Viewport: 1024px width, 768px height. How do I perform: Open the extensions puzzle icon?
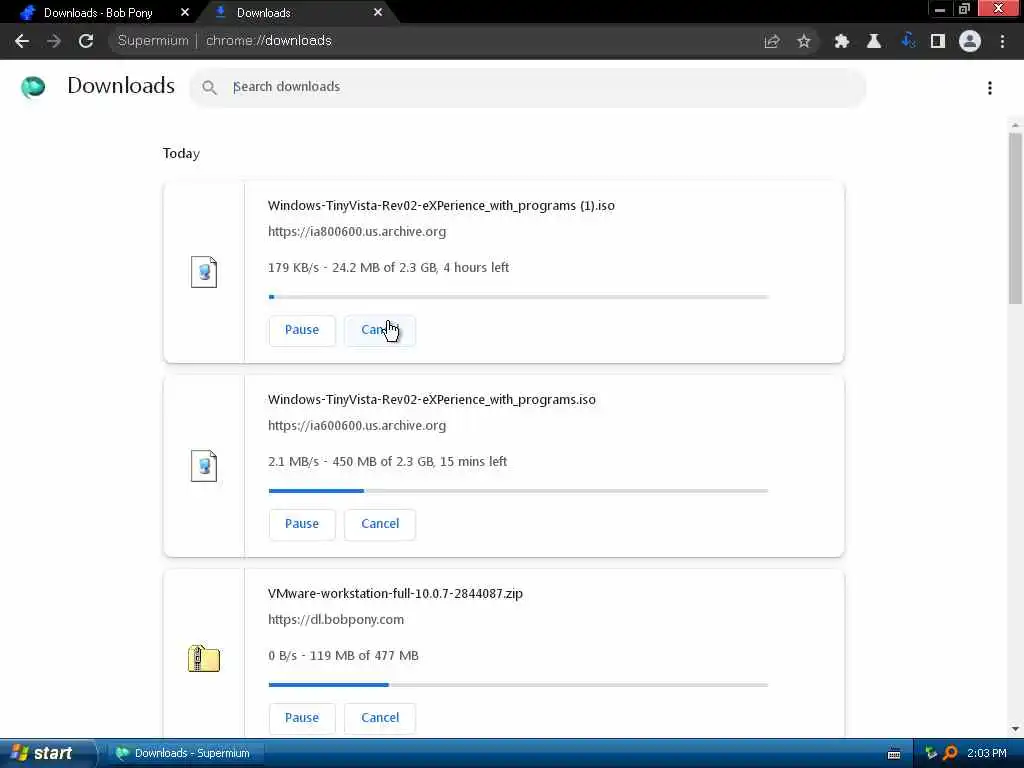tap(841, 41)
